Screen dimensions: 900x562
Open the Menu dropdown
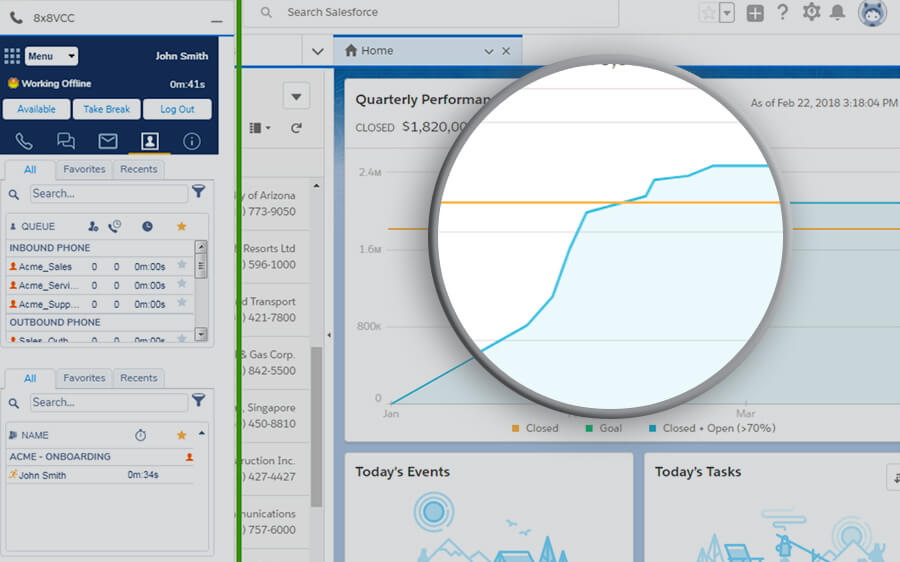click(52, 56)
